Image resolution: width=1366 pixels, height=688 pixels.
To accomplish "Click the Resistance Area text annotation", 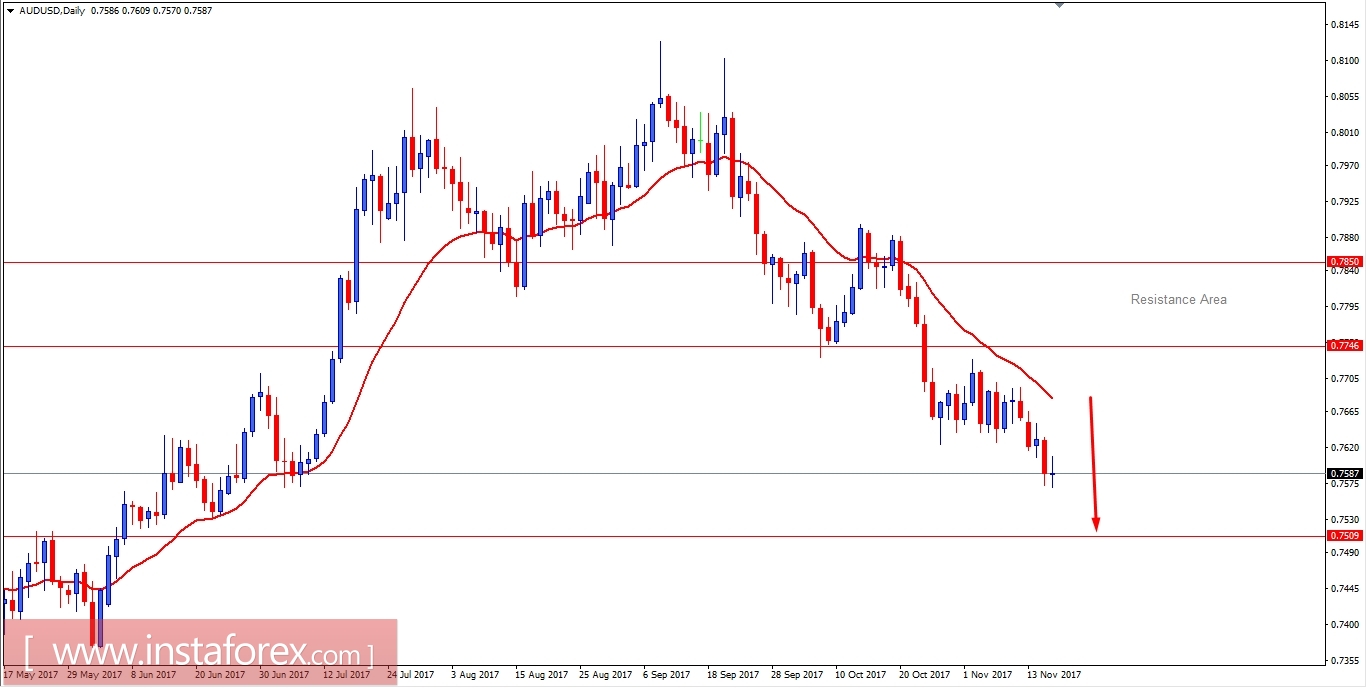I will point(1178,299).
